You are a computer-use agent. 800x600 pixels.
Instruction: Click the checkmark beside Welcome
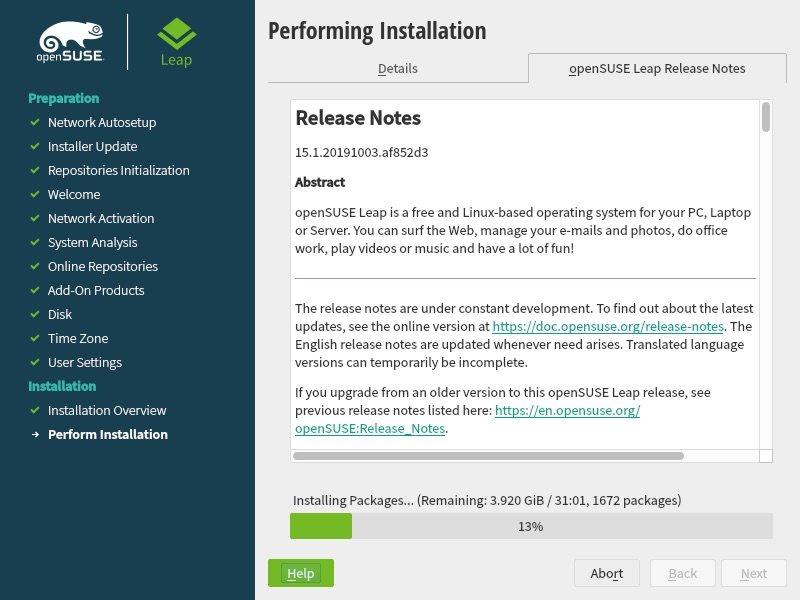[x=35, y=194]
